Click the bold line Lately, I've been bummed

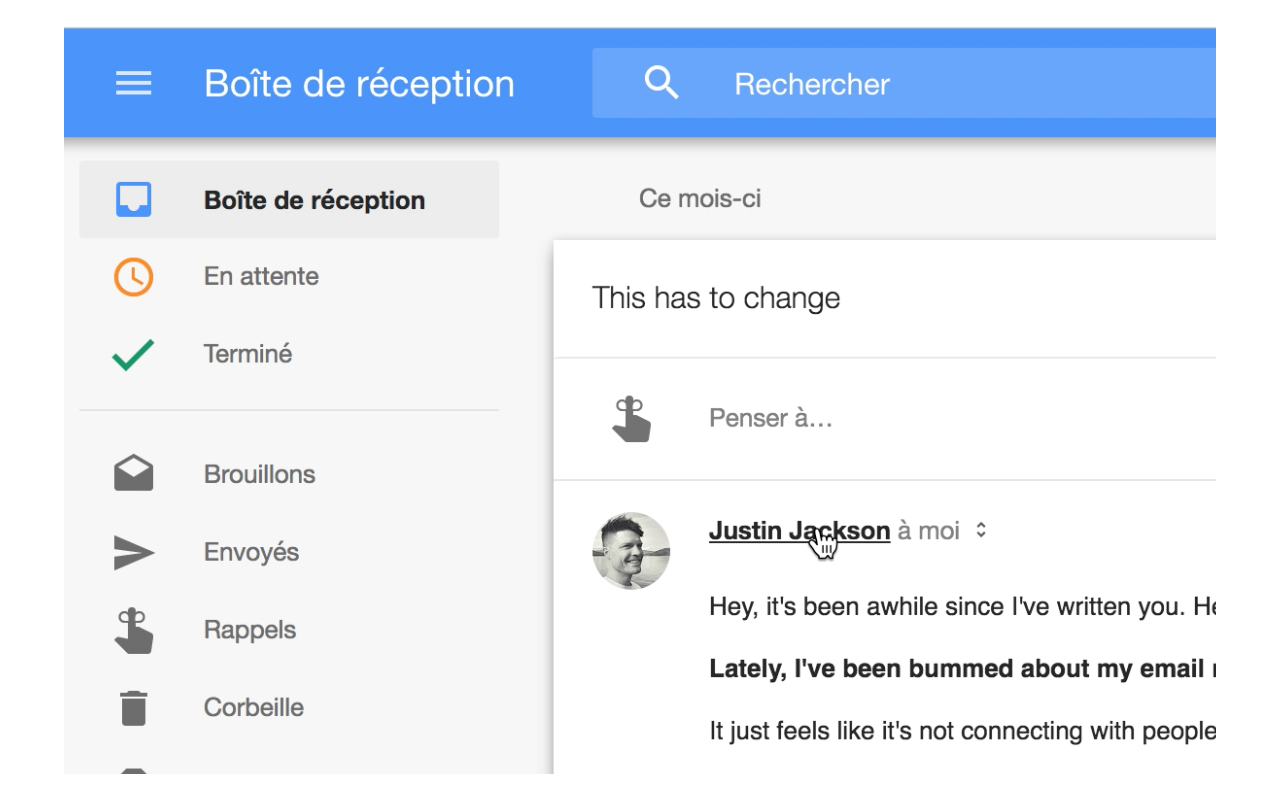tap(962, 669)
